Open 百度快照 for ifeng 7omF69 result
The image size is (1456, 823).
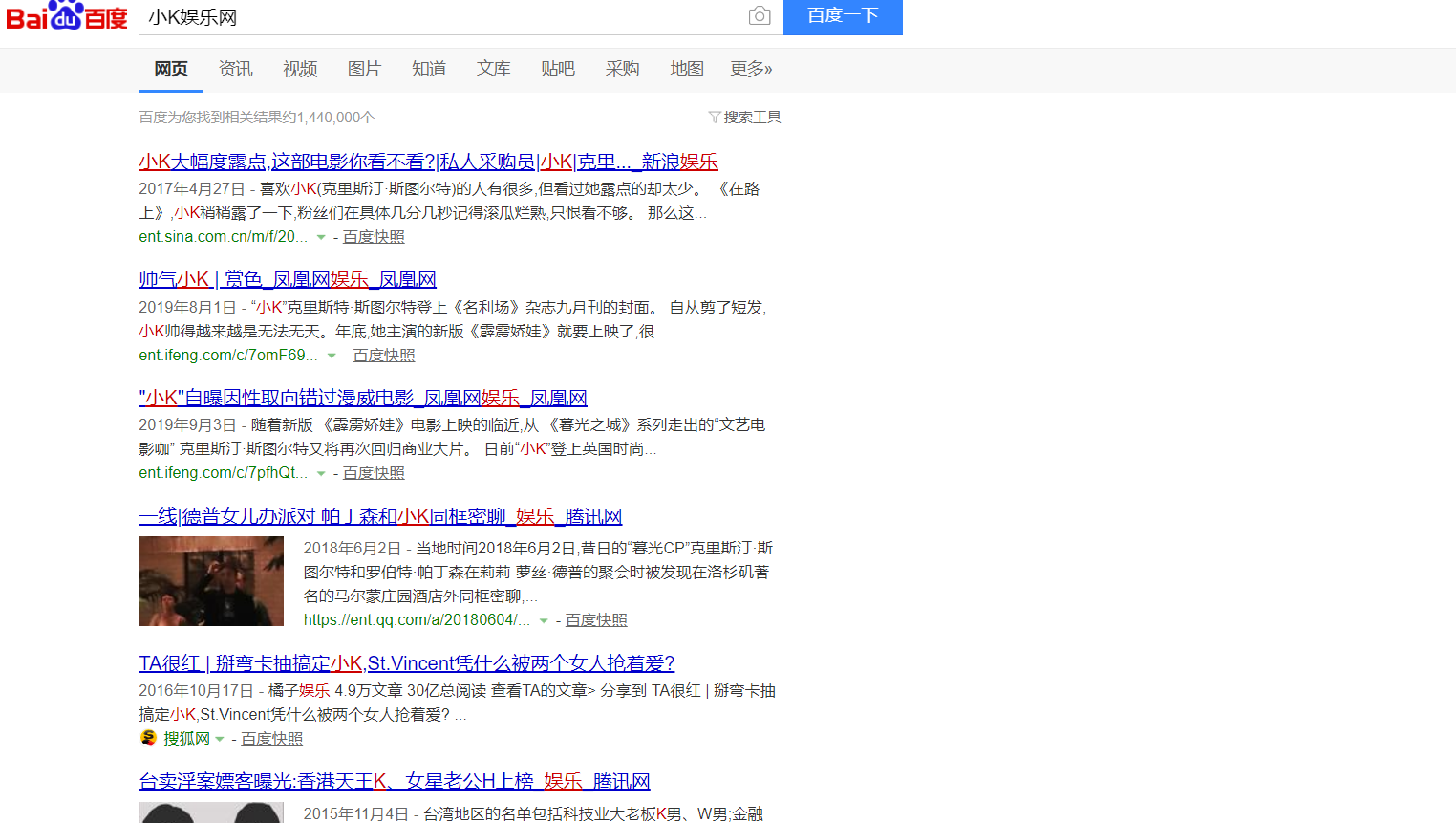point(384,356)
